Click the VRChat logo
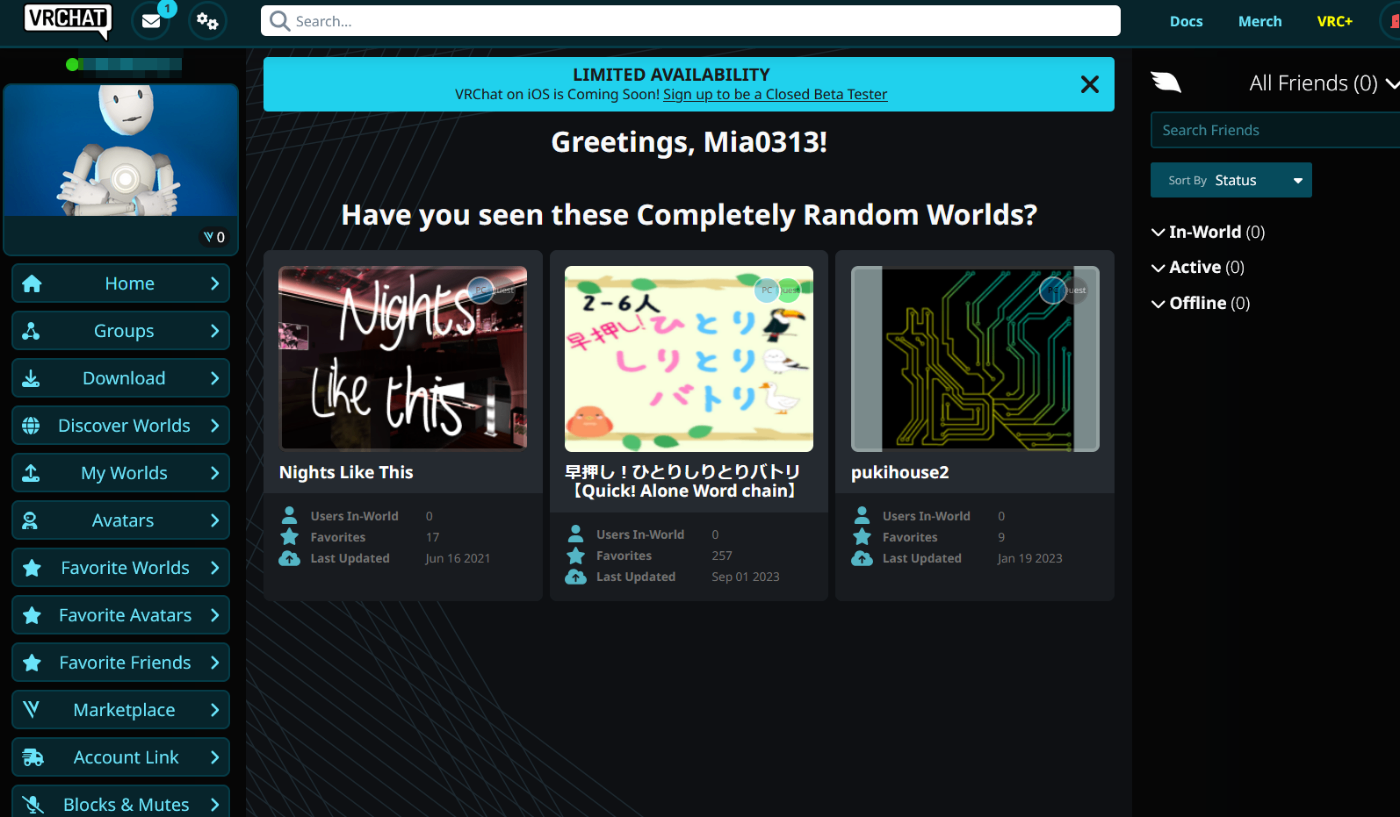Viewport: 1400px width, 817px height. 68,21
